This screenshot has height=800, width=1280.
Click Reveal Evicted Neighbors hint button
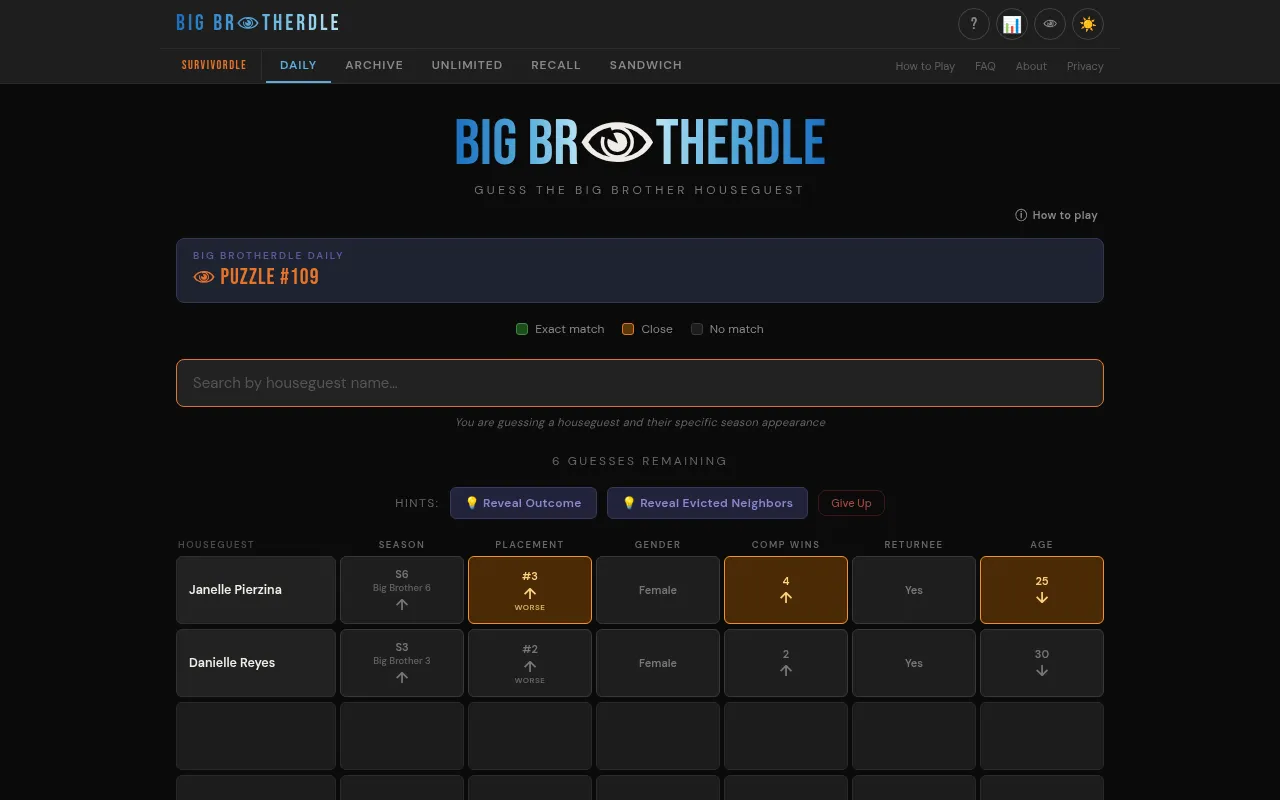[707, 503]
